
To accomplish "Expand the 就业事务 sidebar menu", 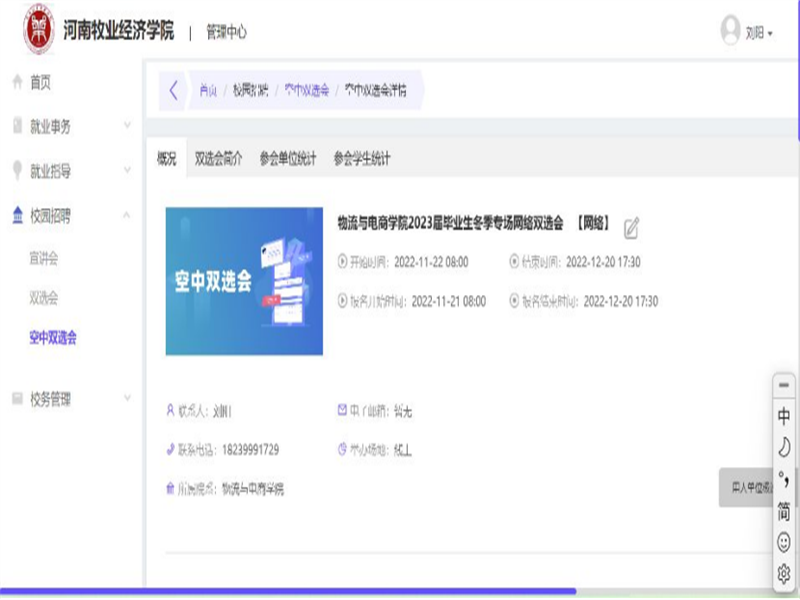I will (x=70, y=126).
